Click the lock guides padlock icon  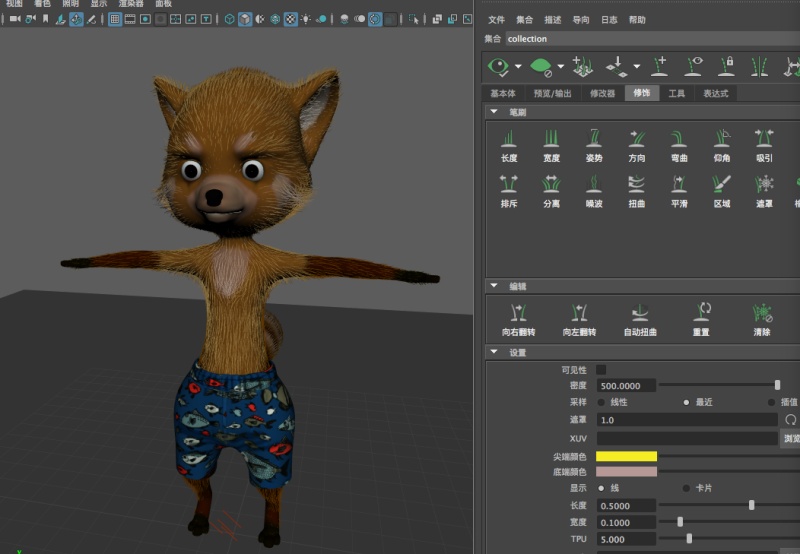(727, 67)
